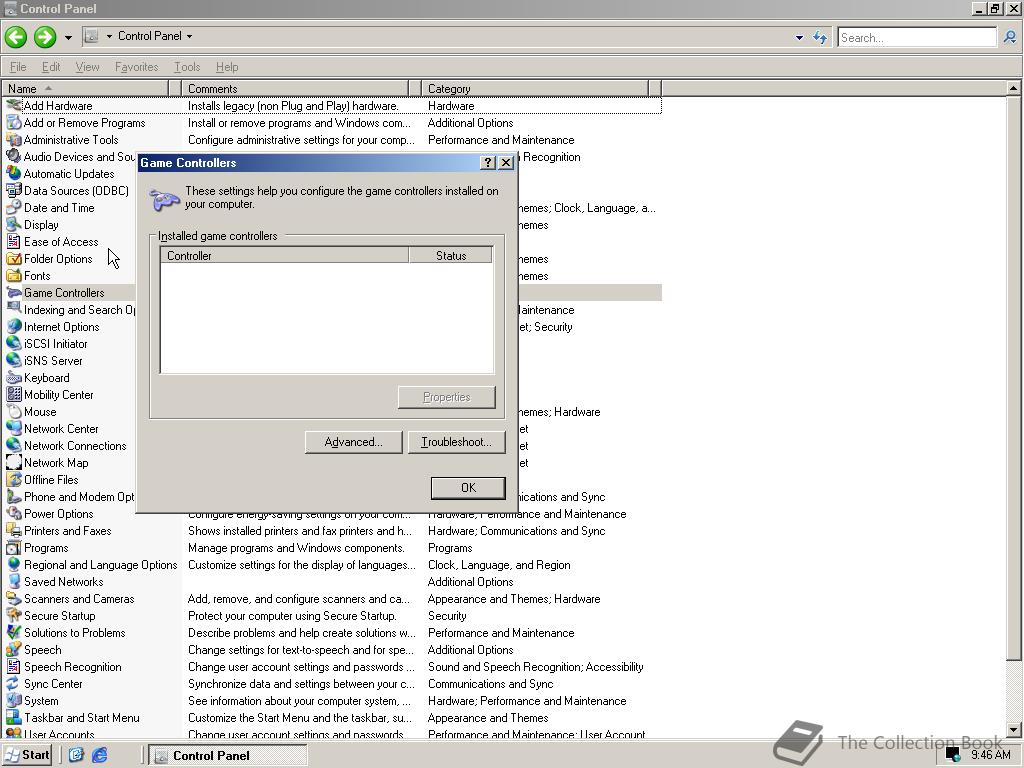
Task: Select the Display icon
Action: coord(13,224)
